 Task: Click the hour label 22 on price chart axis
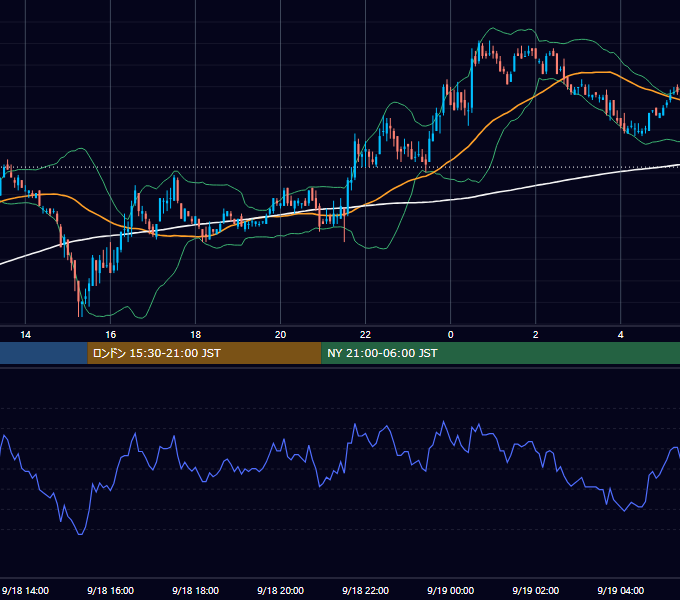point(366,335)
